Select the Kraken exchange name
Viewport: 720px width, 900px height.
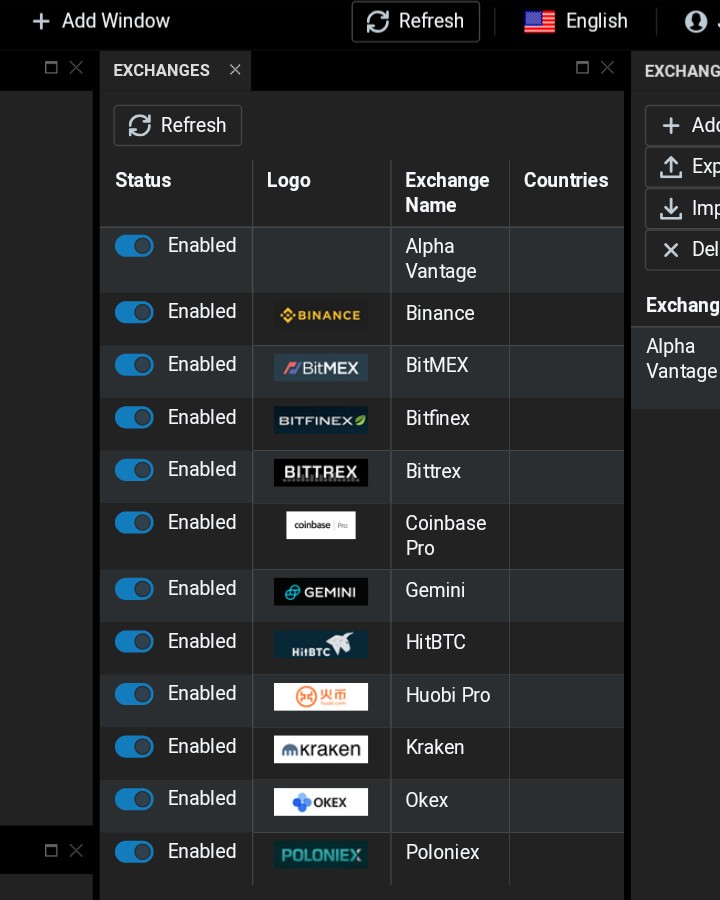[x=435, y=747]
